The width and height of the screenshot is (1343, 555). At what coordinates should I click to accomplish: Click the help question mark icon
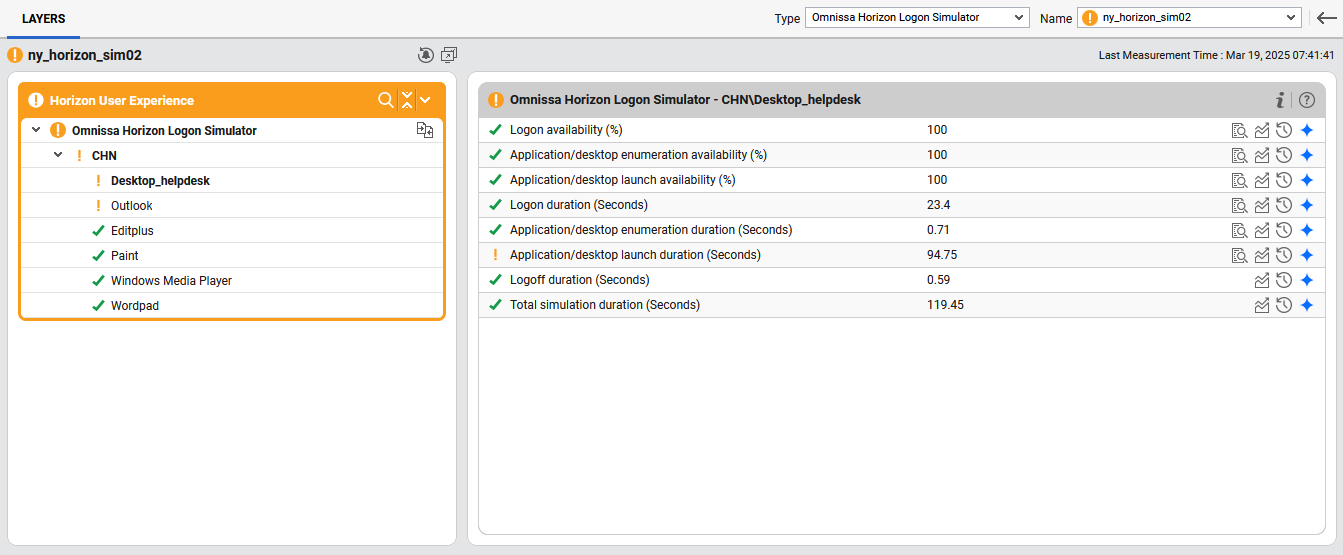1307,100
